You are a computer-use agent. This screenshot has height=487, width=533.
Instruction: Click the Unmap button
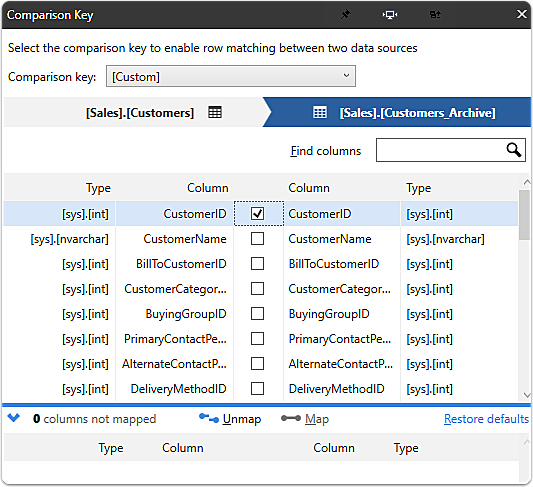click(x=230, y=419)
